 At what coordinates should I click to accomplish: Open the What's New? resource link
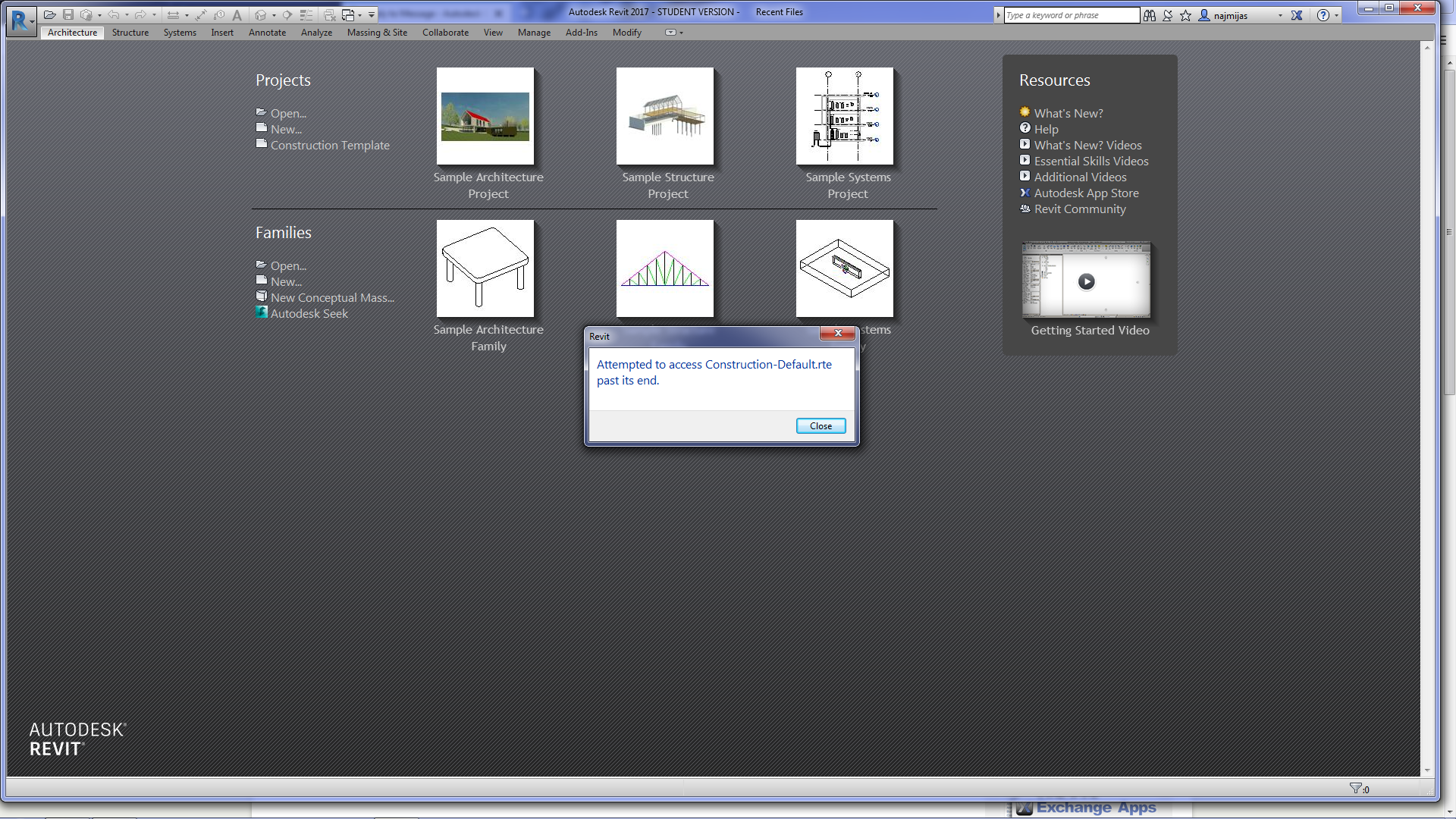coord(1068,113)
